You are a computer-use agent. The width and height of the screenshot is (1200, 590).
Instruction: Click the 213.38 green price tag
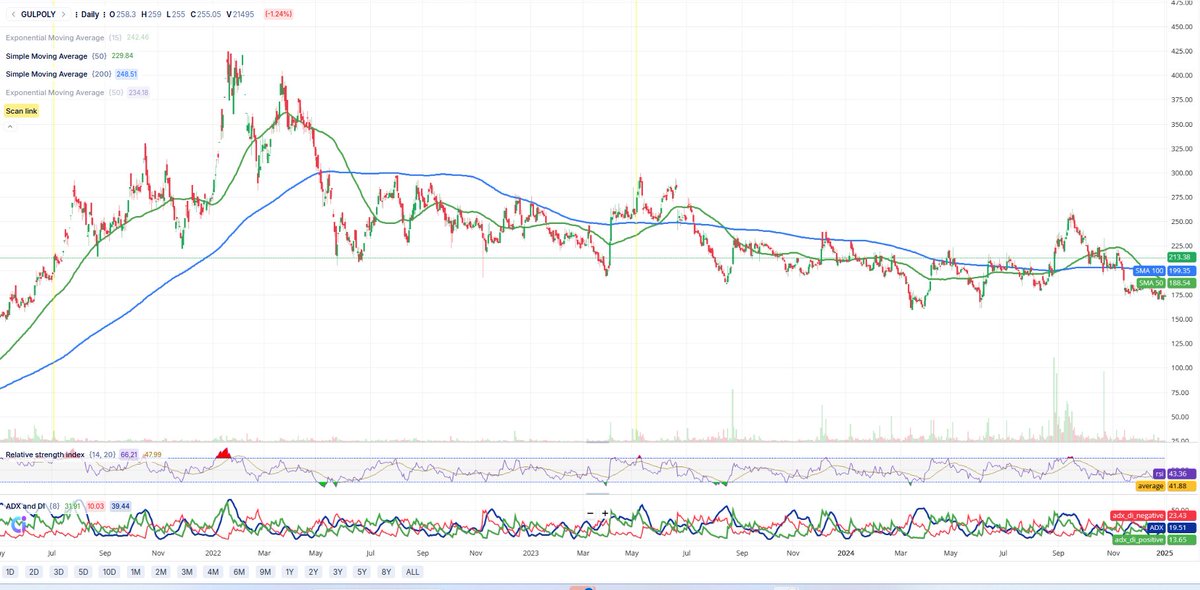click(x=1181, y=258)
